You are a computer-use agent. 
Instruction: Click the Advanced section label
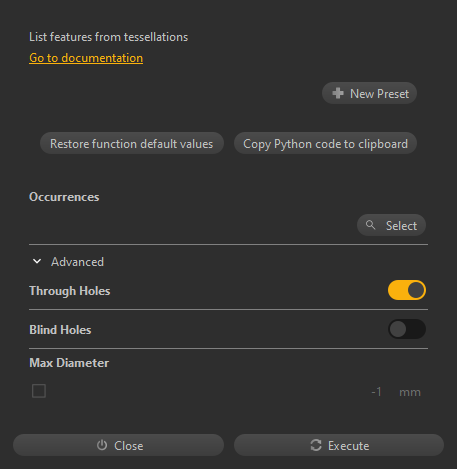pyautogui.click(x=77, y=262)
